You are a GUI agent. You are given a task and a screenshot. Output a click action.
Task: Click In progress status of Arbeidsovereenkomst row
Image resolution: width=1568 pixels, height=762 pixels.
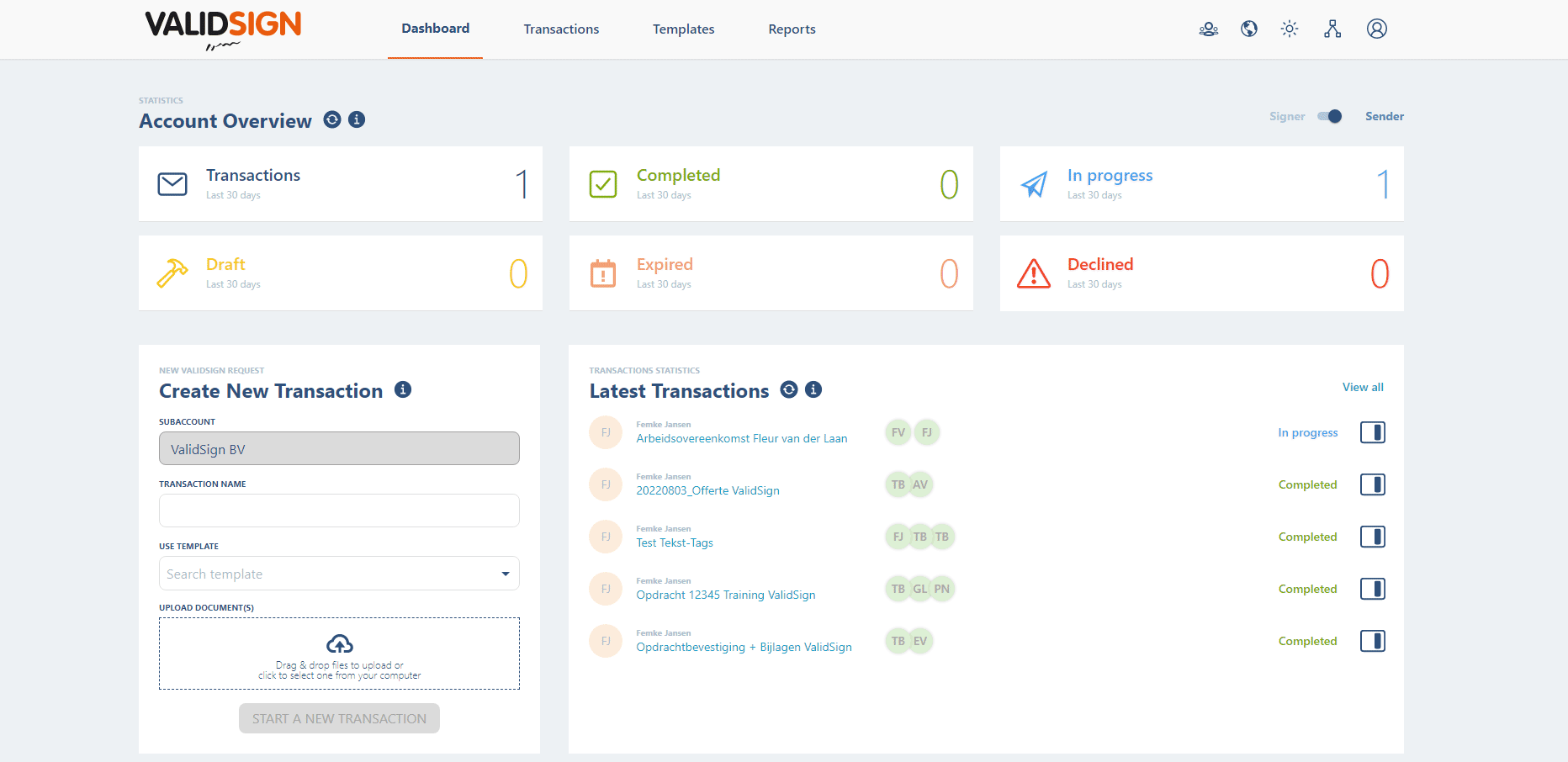tap(1308, 432)
